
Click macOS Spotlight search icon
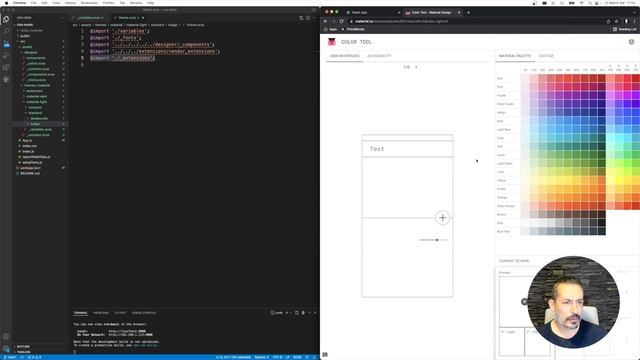pyautogui.click(x=590, y=3)
